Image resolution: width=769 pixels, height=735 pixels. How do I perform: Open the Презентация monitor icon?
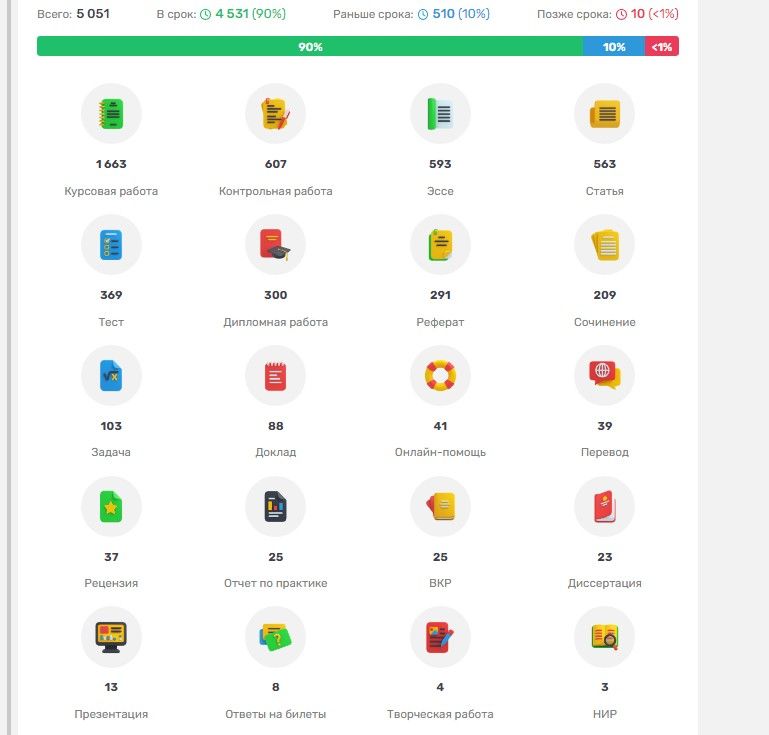coord(111,637)
